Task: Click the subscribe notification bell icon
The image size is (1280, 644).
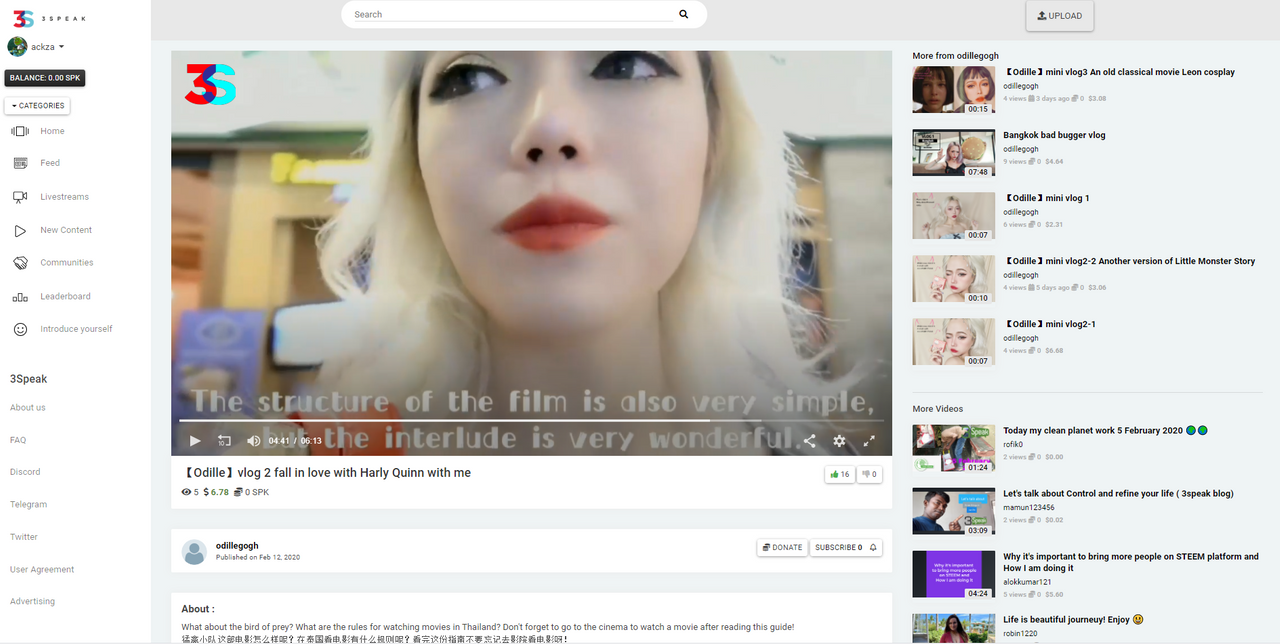Action: coord(873,547)
